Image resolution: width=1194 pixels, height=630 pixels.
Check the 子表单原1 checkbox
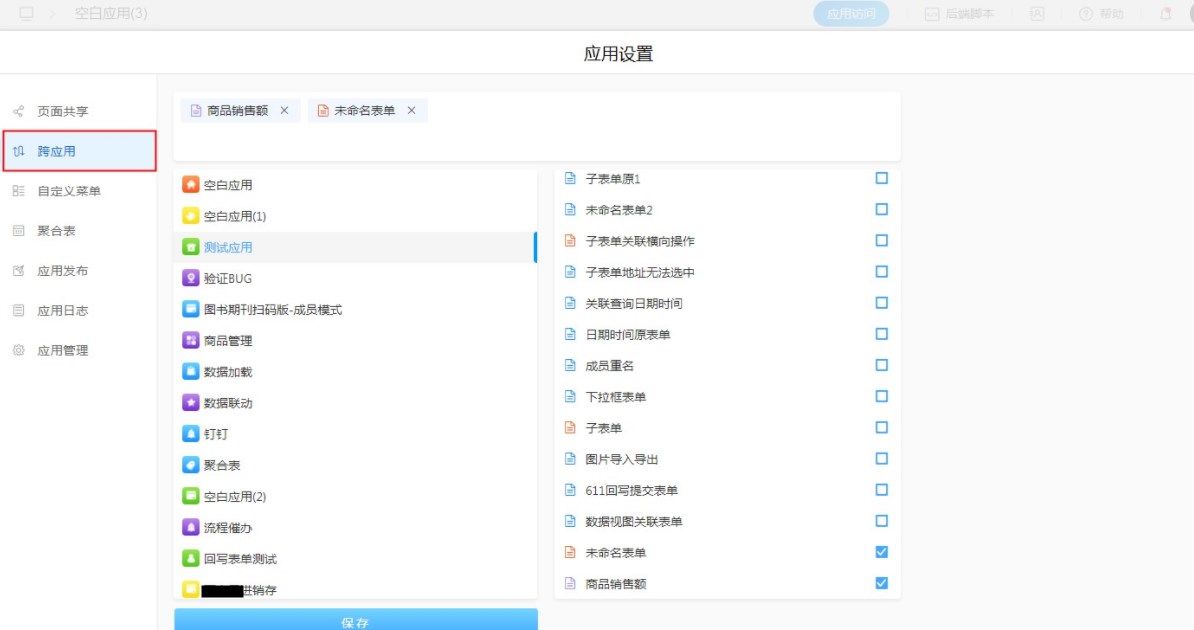tap(881, 178)
